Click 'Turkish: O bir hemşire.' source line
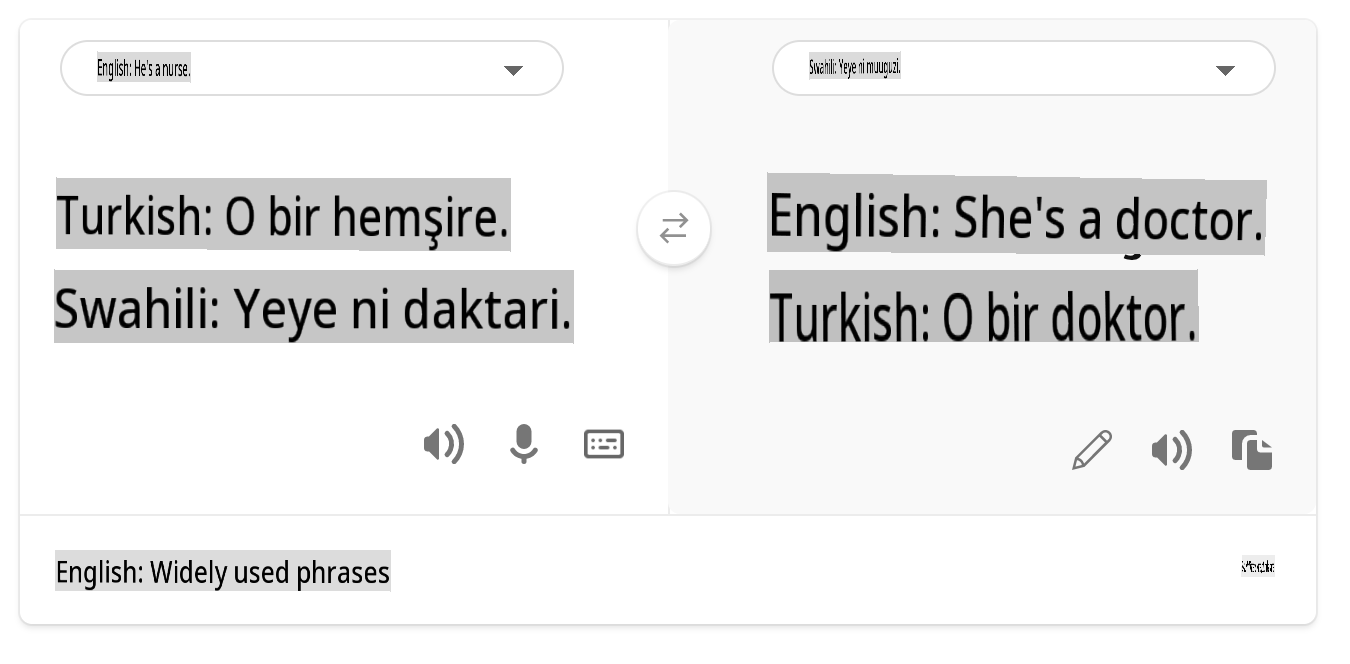 [x=283, y=215]
